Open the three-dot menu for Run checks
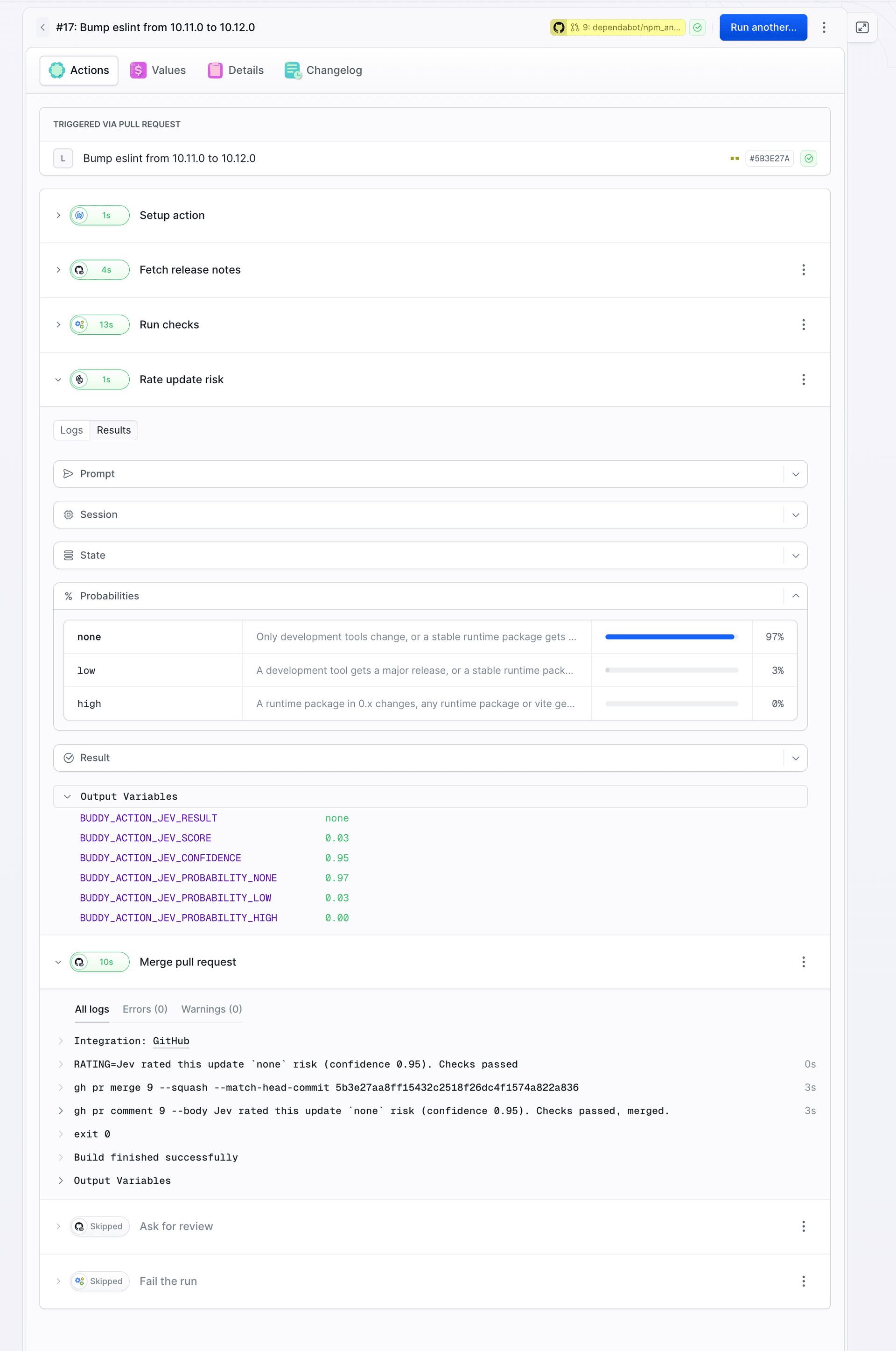Viewport: 896px width, 1351px height. click(x=803, y=324)
